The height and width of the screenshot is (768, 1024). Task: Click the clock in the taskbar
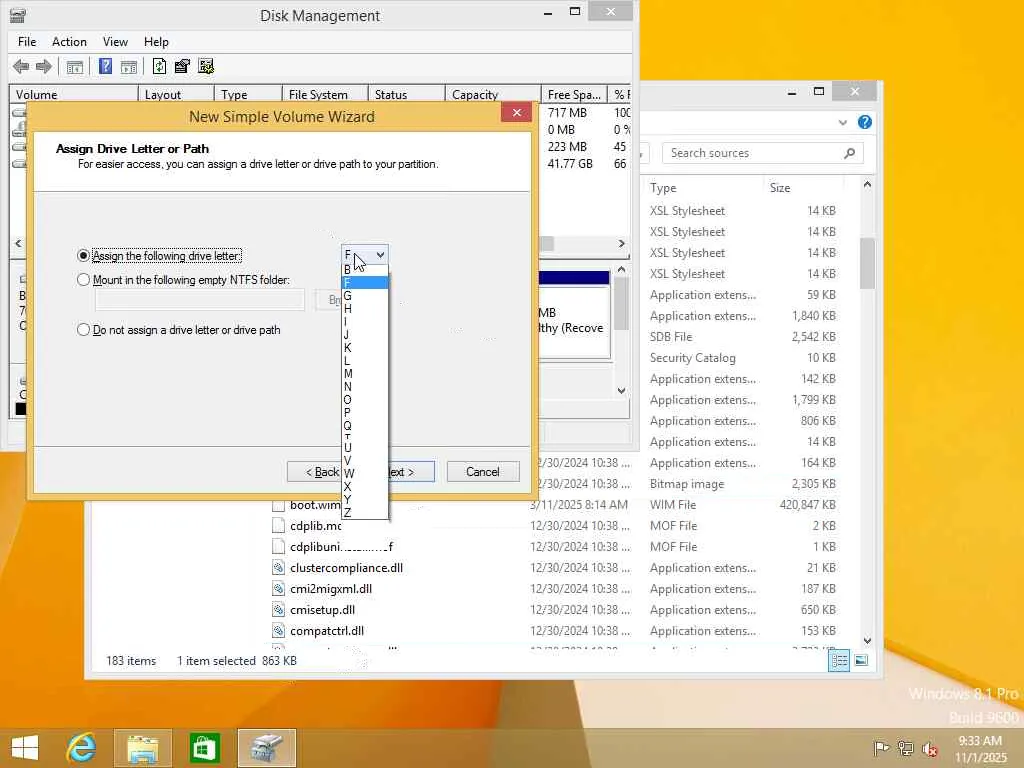click(980, 748)
